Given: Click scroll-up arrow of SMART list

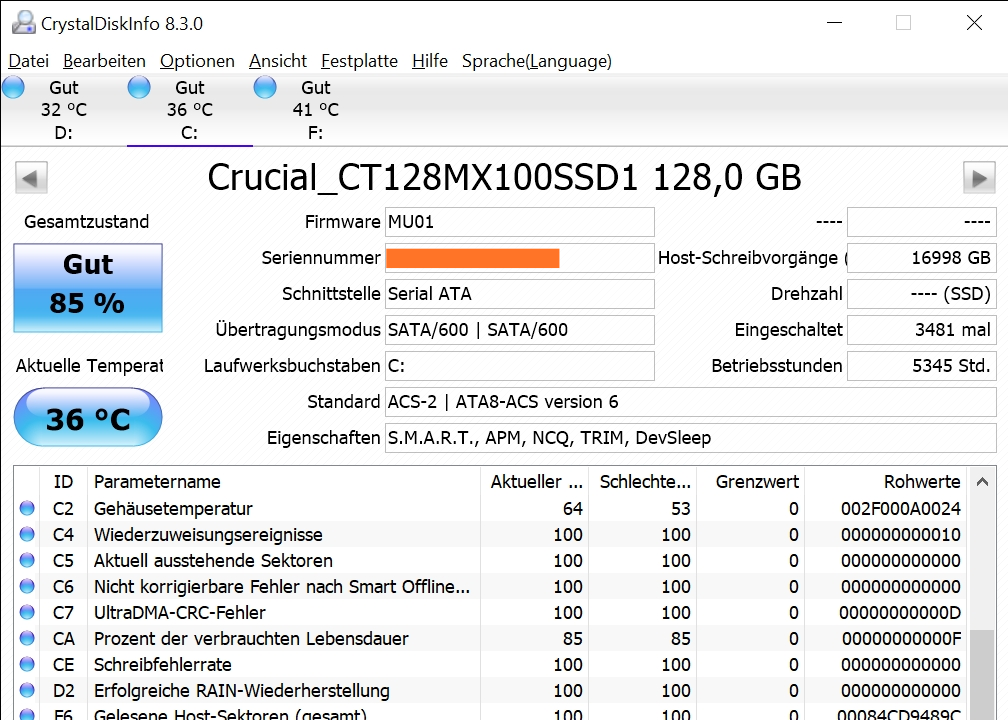Looking at the screenshot, I should coord(982,482).
